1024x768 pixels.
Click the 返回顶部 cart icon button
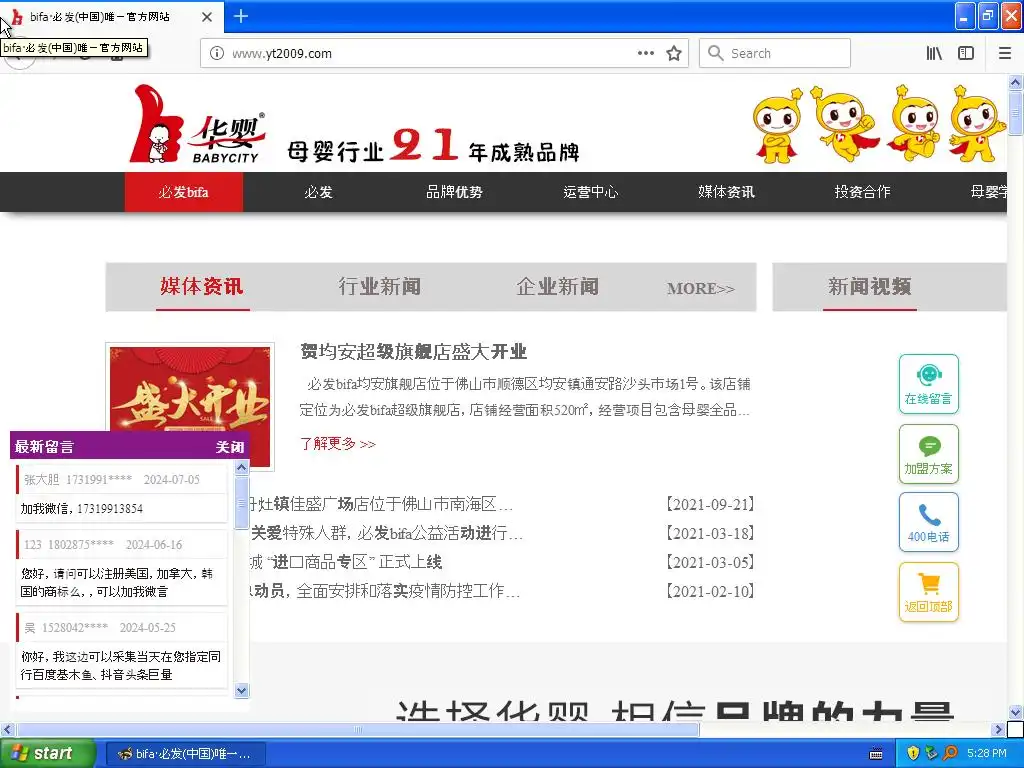pyautogui.click(x=929, y=592)
